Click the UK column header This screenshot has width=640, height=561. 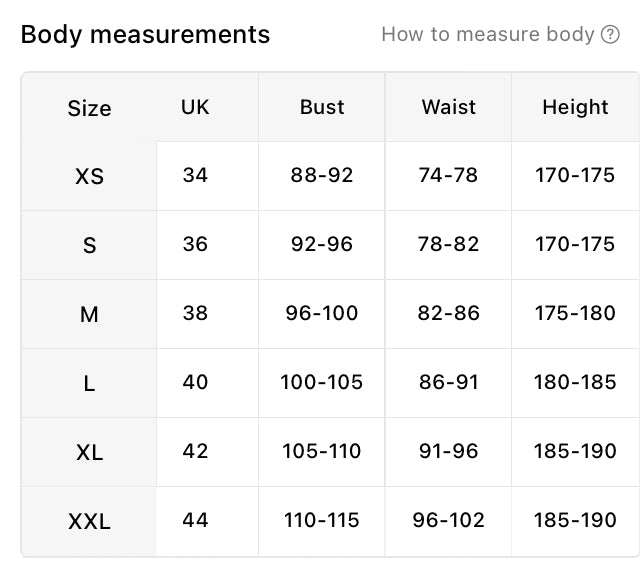(195, 107)
